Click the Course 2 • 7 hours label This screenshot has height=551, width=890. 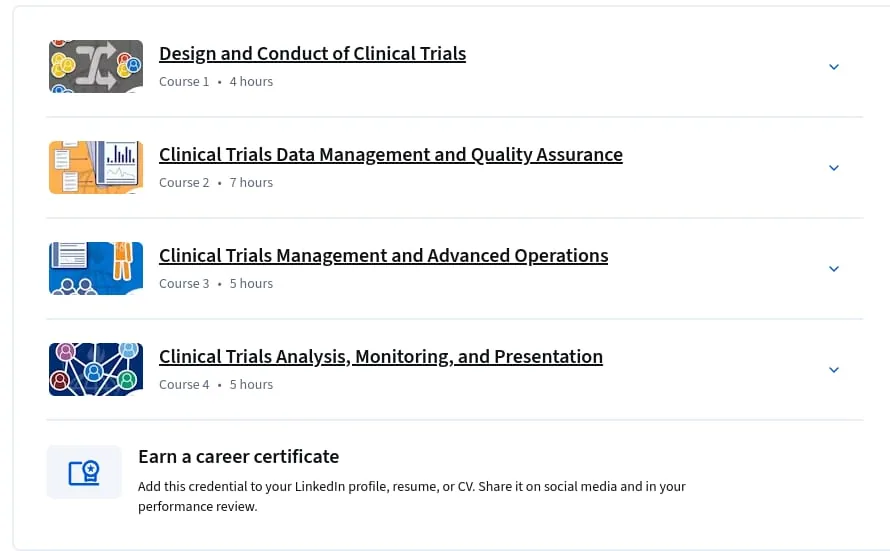tap(216, 183)
